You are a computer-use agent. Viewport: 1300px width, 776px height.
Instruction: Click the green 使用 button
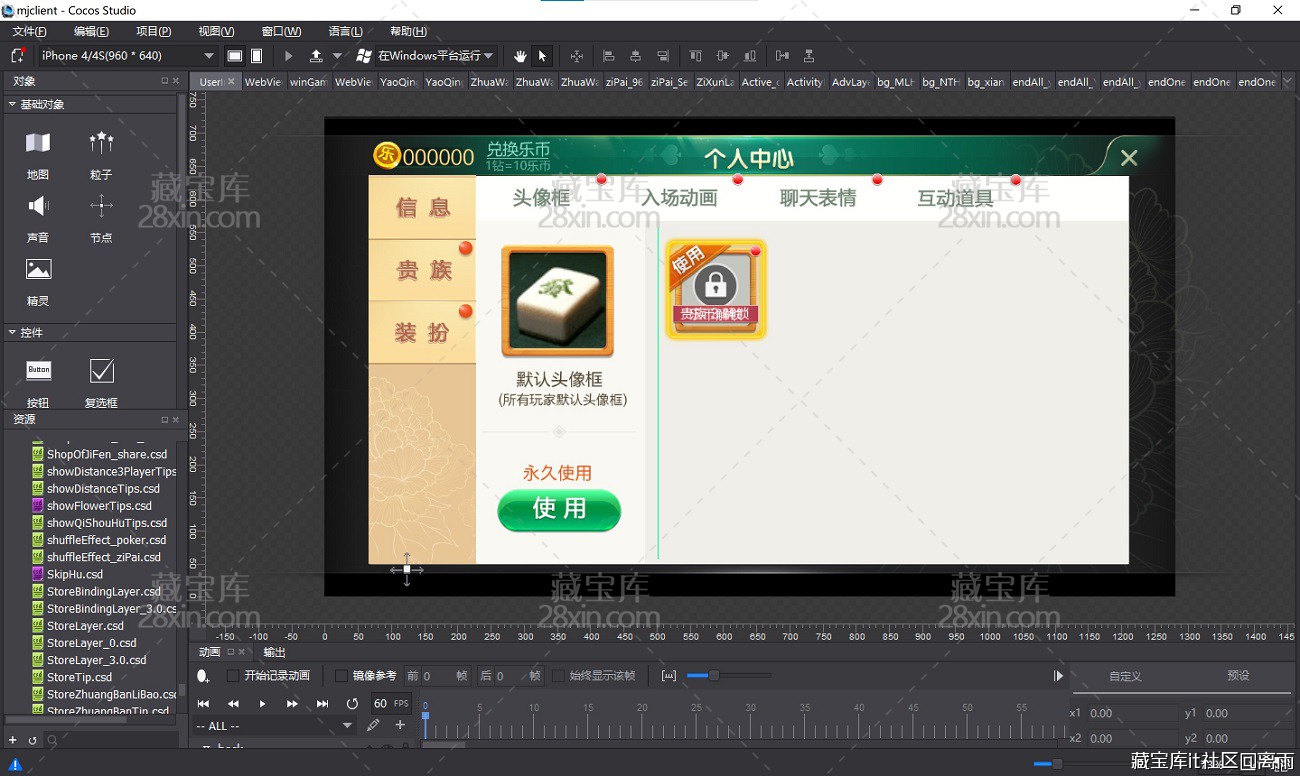click(559, 510)
